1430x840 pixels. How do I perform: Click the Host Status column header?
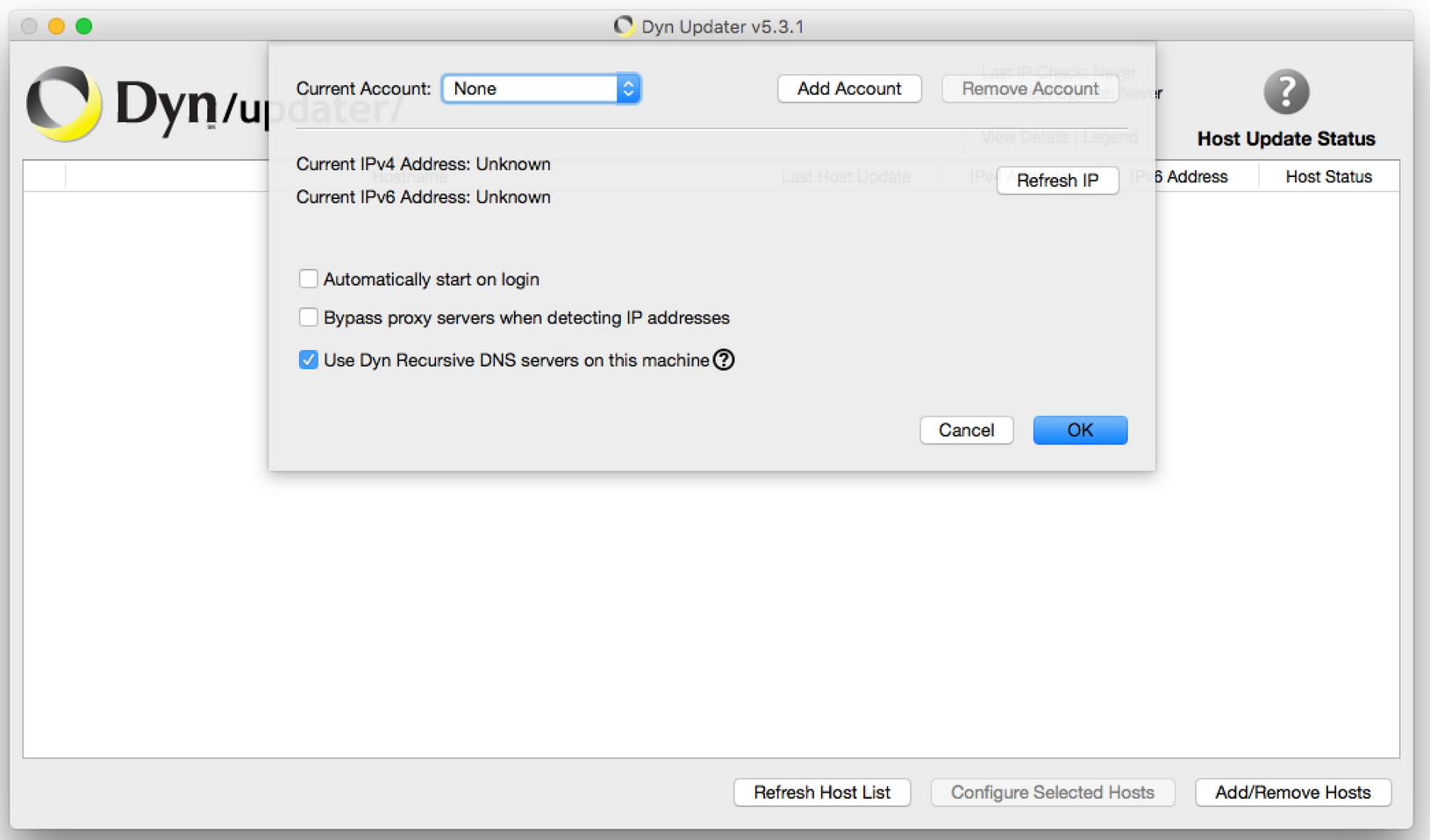pos(1328,177)
